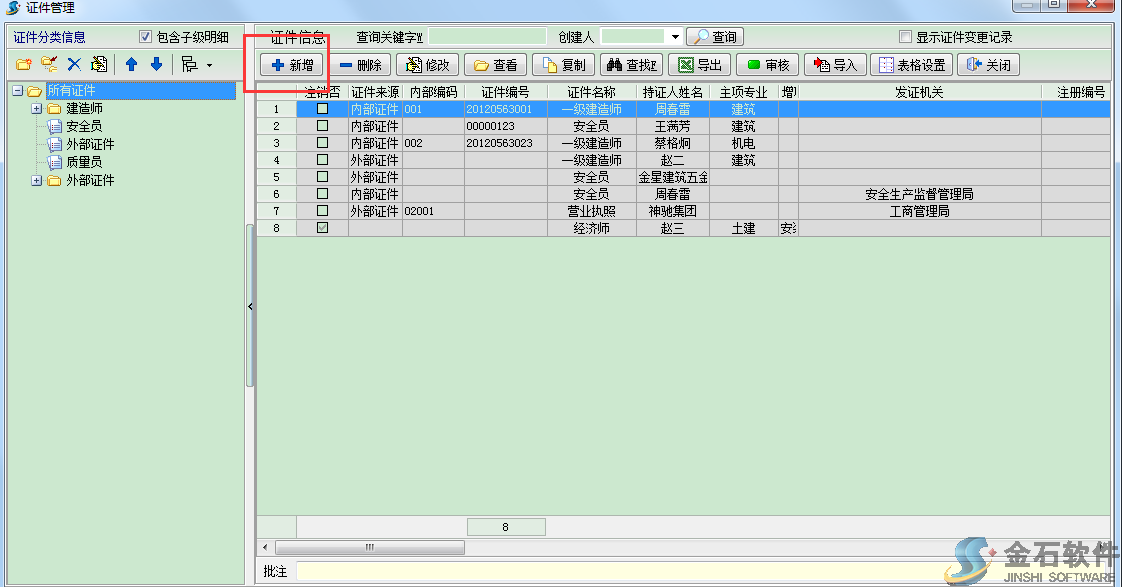The height and width of the screenshot is (587, 1122).
Task: Click the 关闭 (close) toolbar button
Action: click(x=988, y=65)
